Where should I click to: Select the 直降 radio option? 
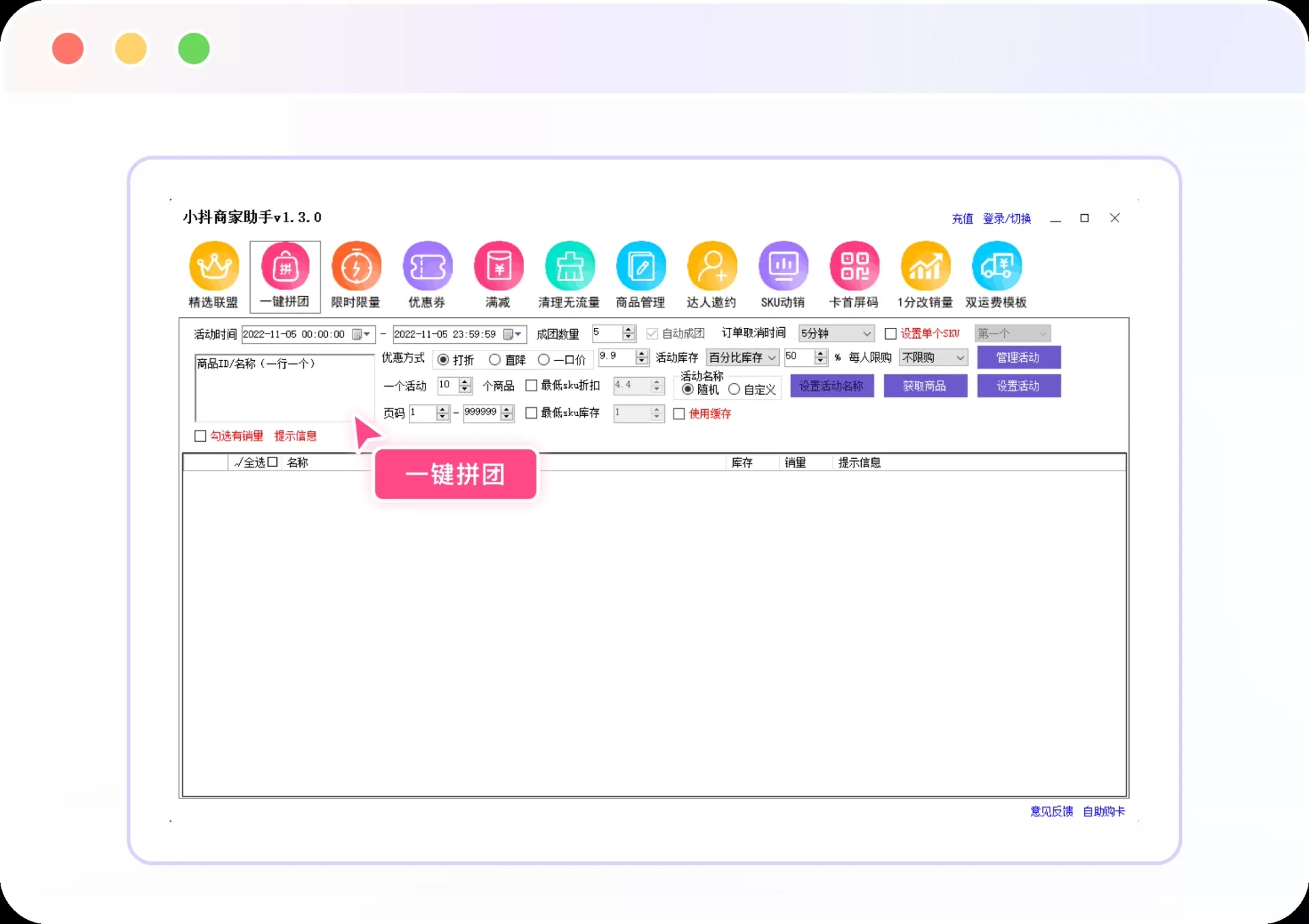click(495, 359)
